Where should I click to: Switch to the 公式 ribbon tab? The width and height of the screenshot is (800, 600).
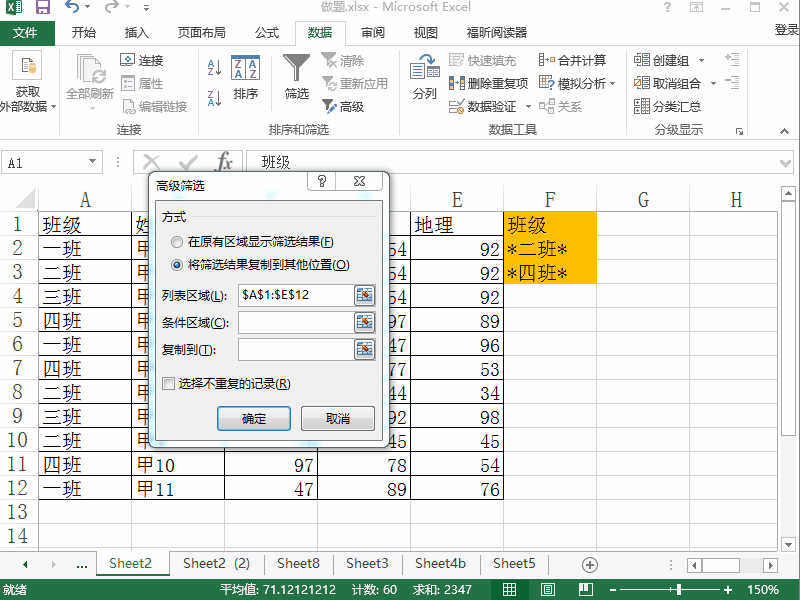click(x=267, y=32)
